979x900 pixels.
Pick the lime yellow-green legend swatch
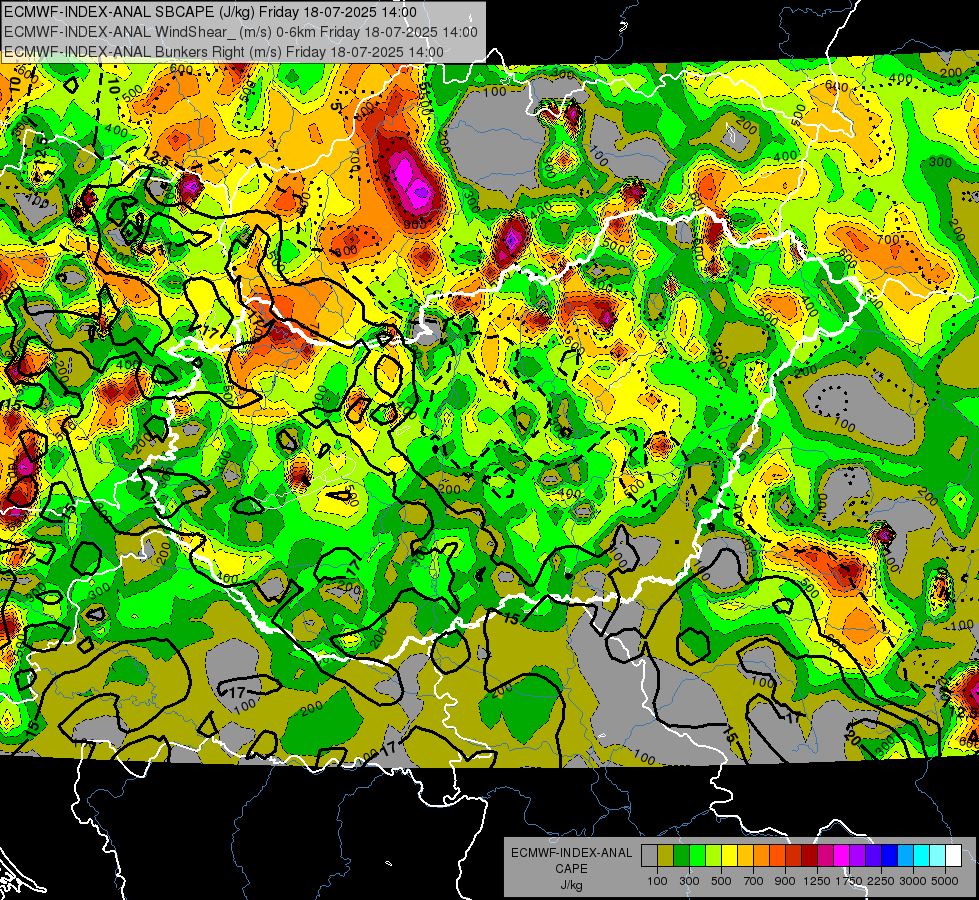tap(713, 856)
